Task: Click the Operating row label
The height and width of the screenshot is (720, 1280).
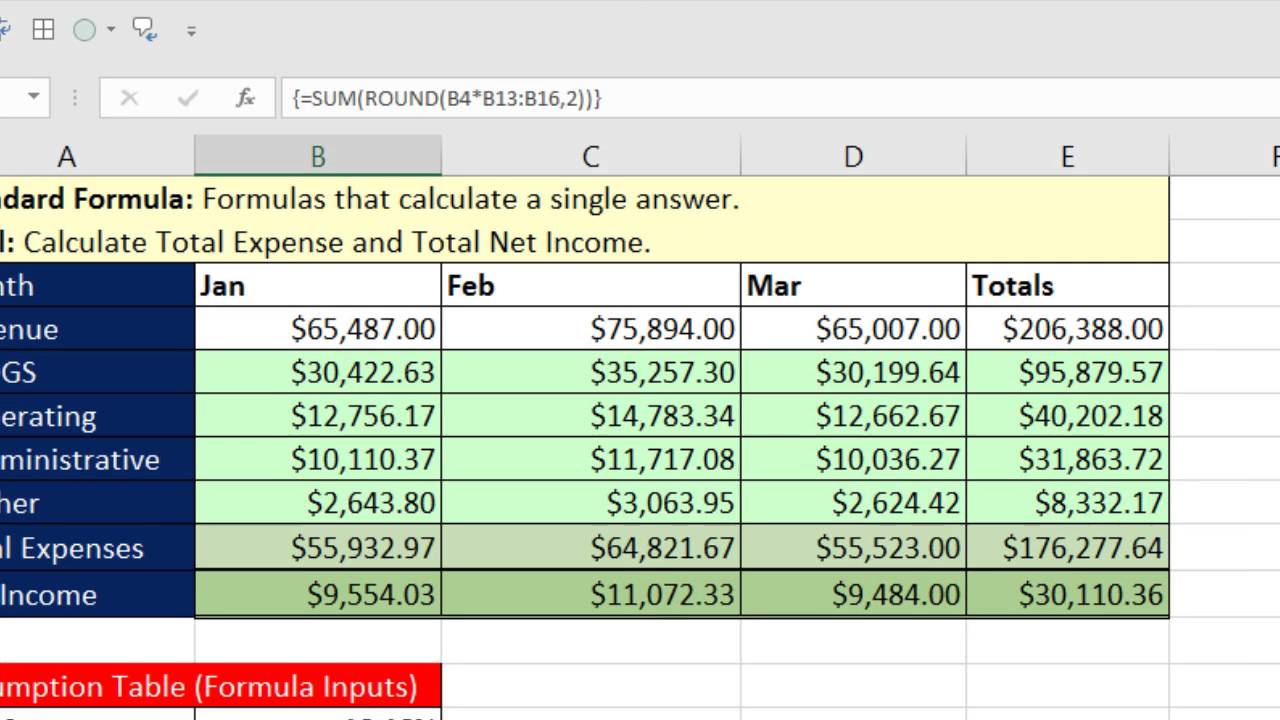Action: click(97, 415)
